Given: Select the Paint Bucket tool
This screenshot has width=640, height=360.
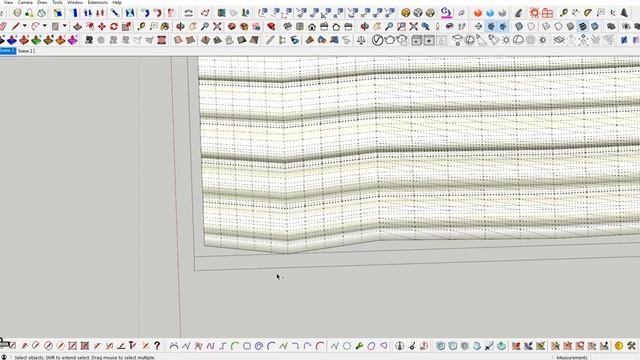Looking at the screenshot, I should 165,27.
